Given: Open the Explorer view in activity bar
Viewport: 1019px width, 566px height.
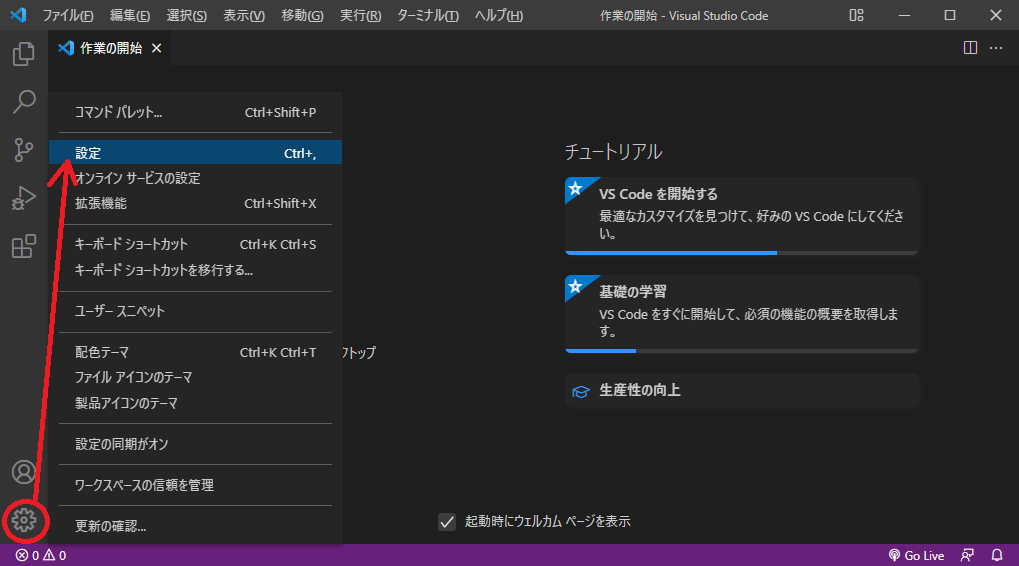Looking at the screenshot, I should tap(23, 54).
